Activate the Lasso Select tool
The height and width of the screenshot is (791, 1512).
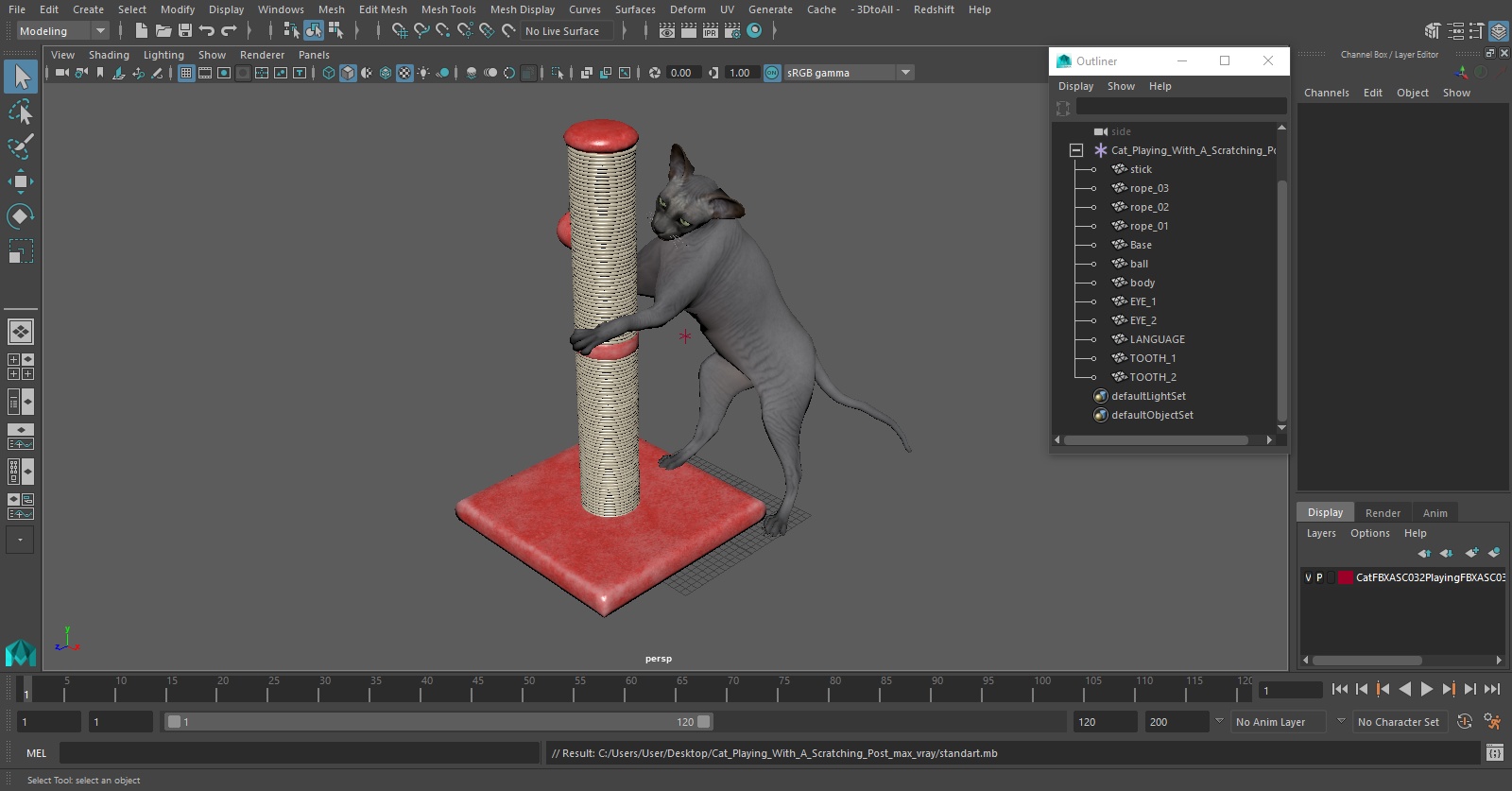[21, 112]
